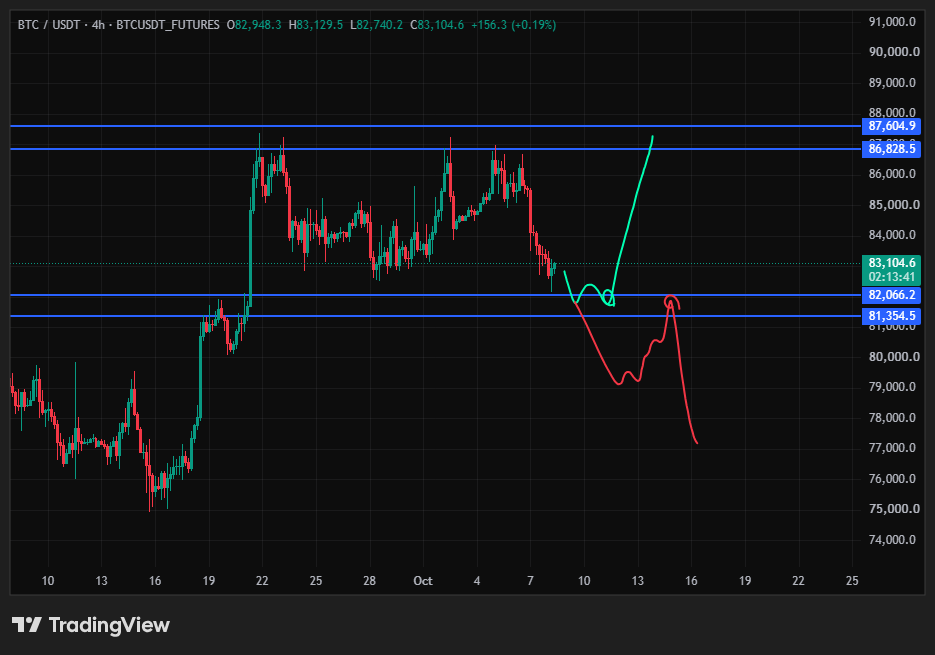This screenshot has width=935, height=655.
Task: Click the 84,000.0 price axis label
Action: (892, 235)
